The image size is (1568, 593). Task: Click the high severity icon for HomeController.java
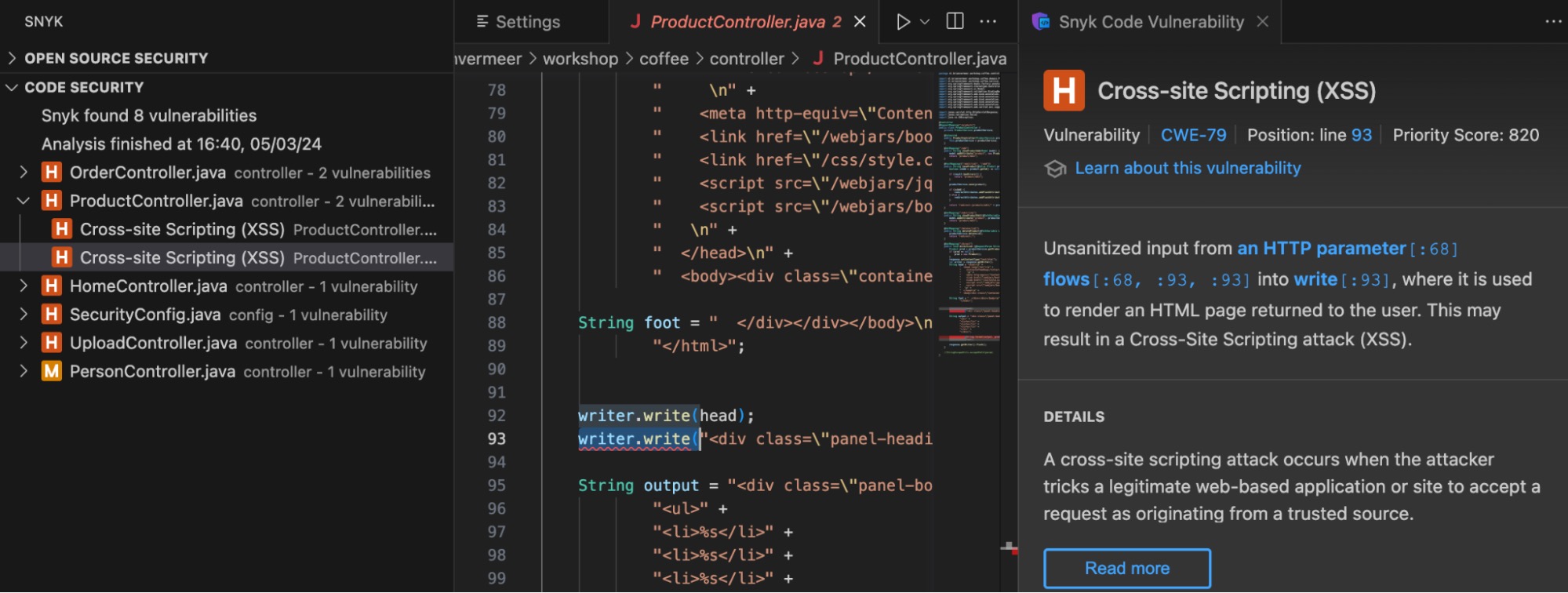[52, 286]
